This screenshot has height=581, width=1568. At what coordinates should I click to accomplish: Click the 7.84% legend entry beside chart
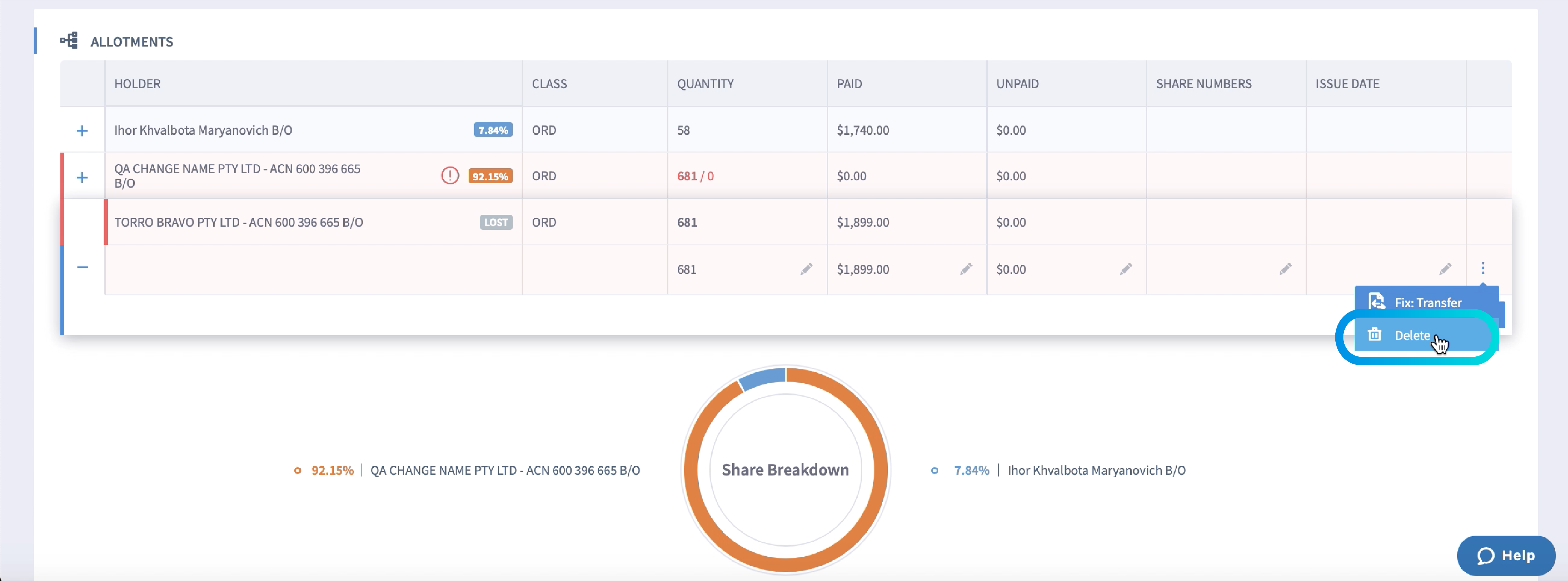pos(1058,470)
